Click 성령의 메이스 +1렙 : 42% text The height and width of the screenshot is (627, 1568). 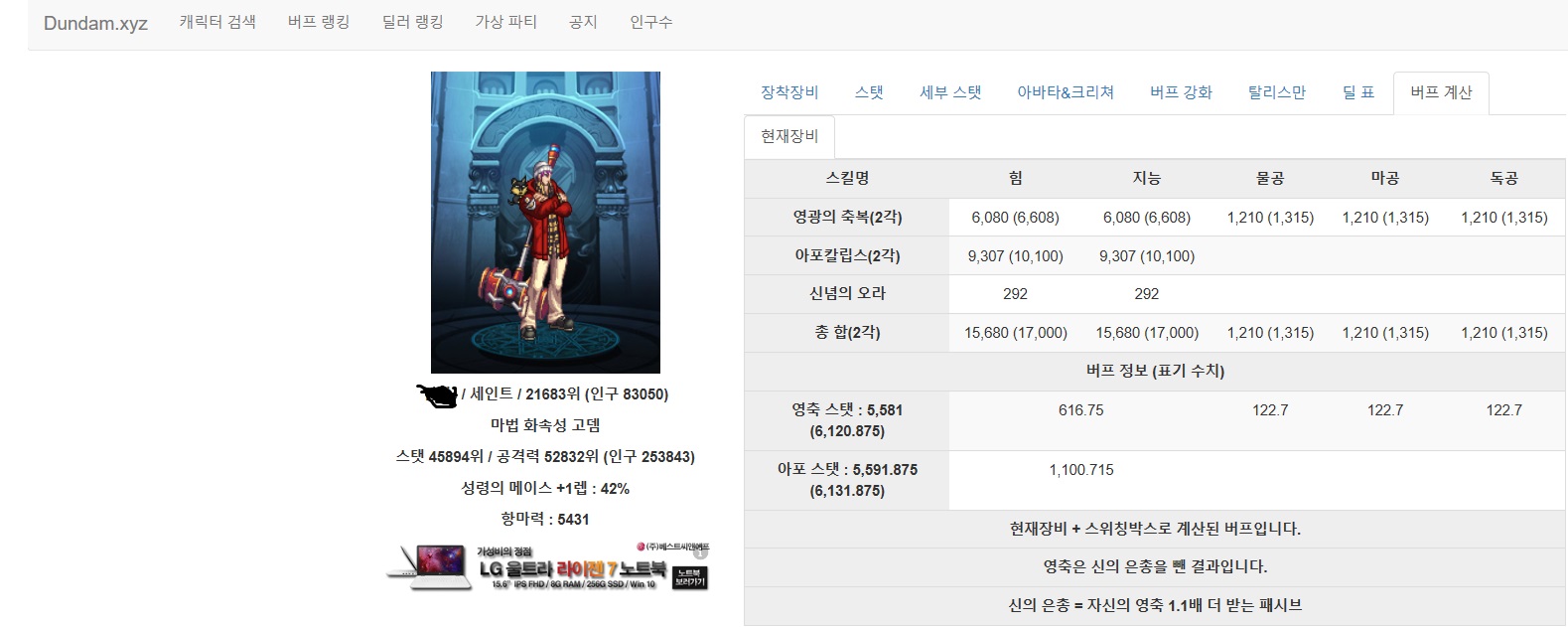545,488
